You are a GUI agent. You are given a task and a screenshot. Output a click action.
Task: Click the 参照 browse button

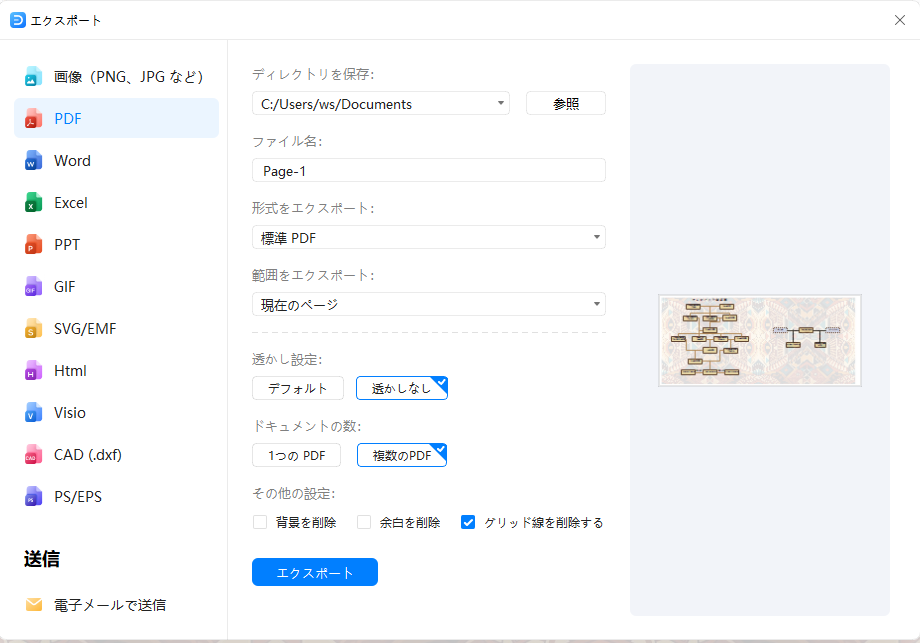tap(565, 102)
